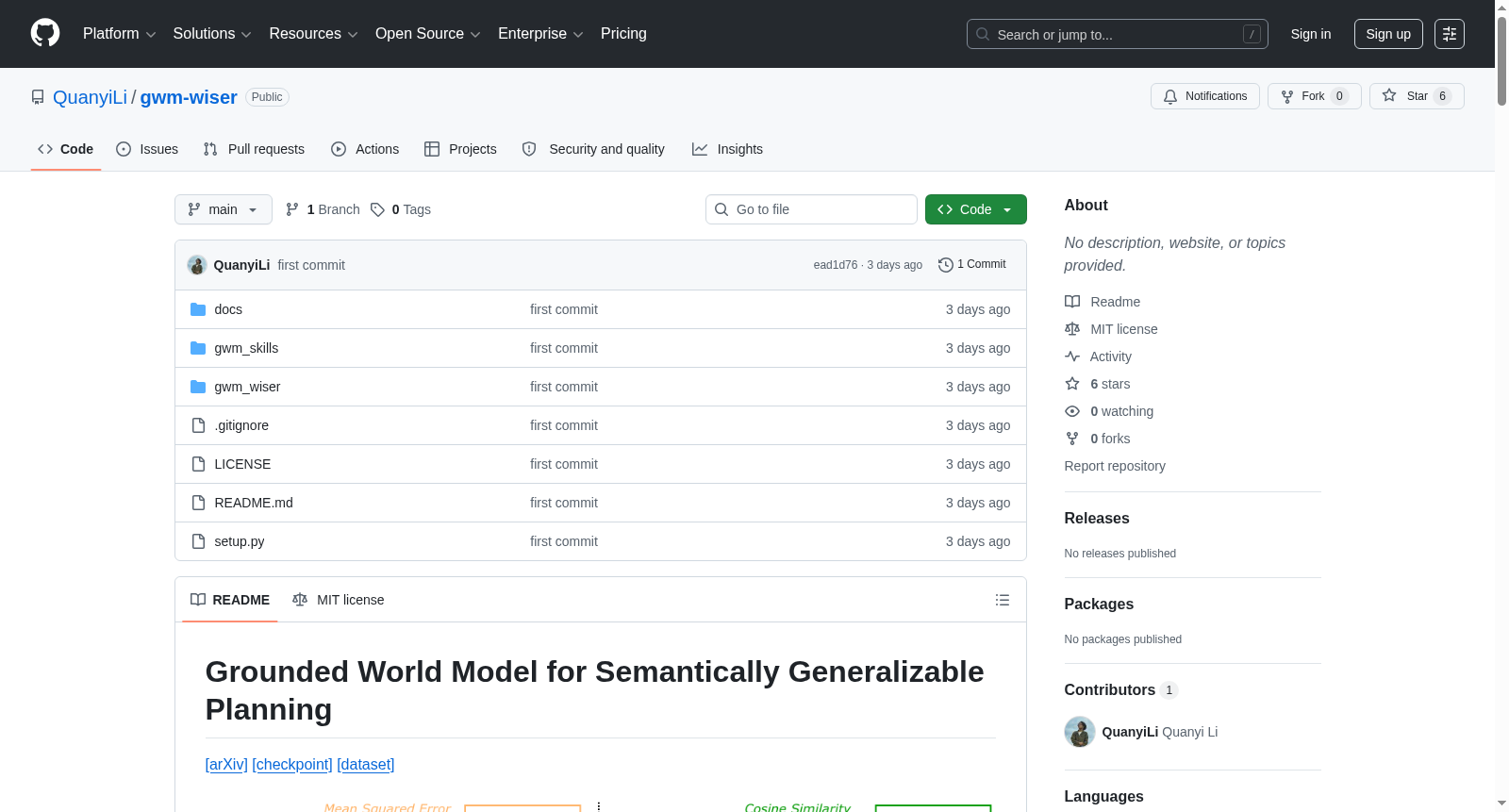
Task: Expand the Open Source menu
Action: [428, 34]
